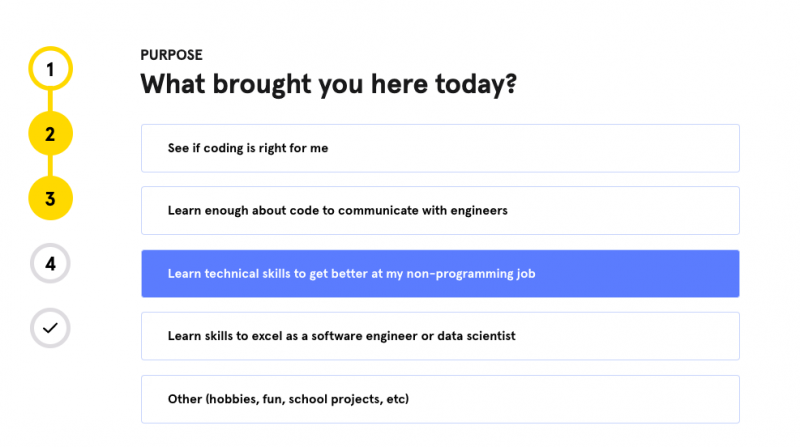800x447 pixels.
Task: Click the blue selected answer card
Action: click(x=440, y=274)
